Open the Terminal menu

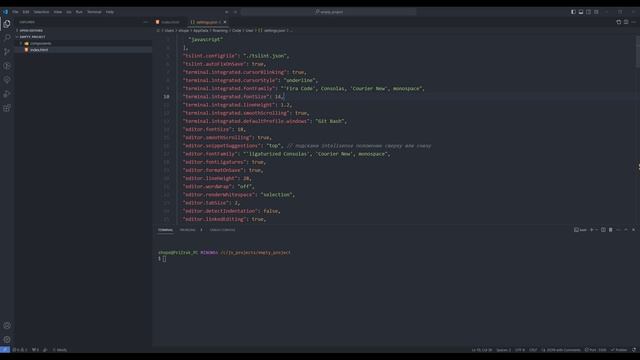(x=94, y=12)
